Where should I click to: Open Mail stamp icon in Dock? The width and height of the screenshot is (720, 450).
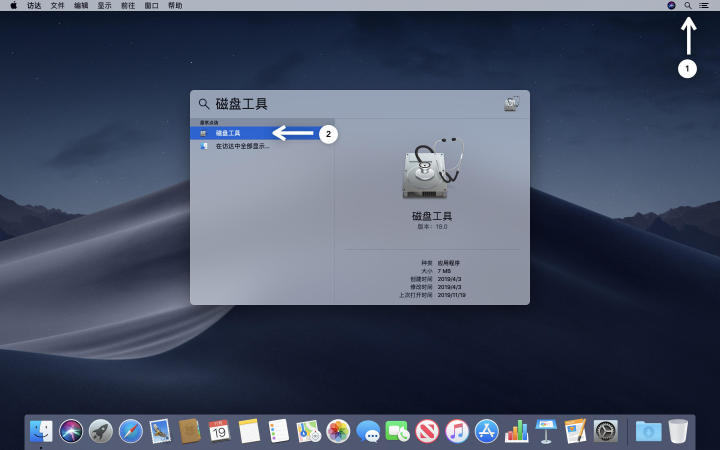160,432
